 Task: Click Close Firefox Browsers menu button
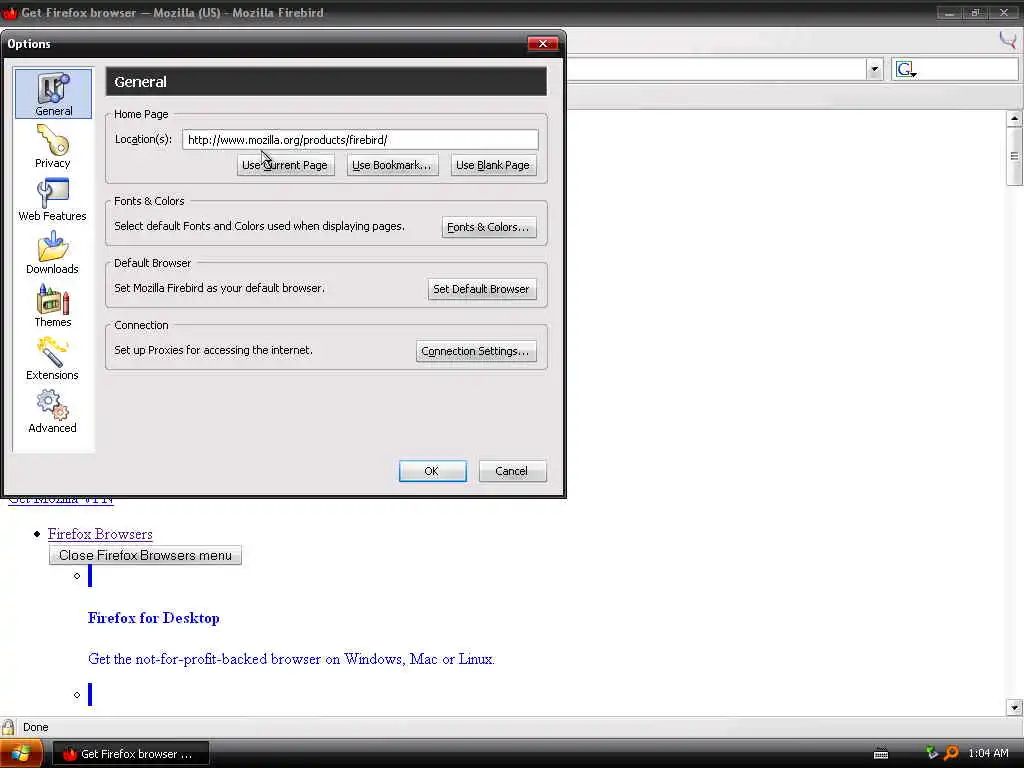[145, 555]
